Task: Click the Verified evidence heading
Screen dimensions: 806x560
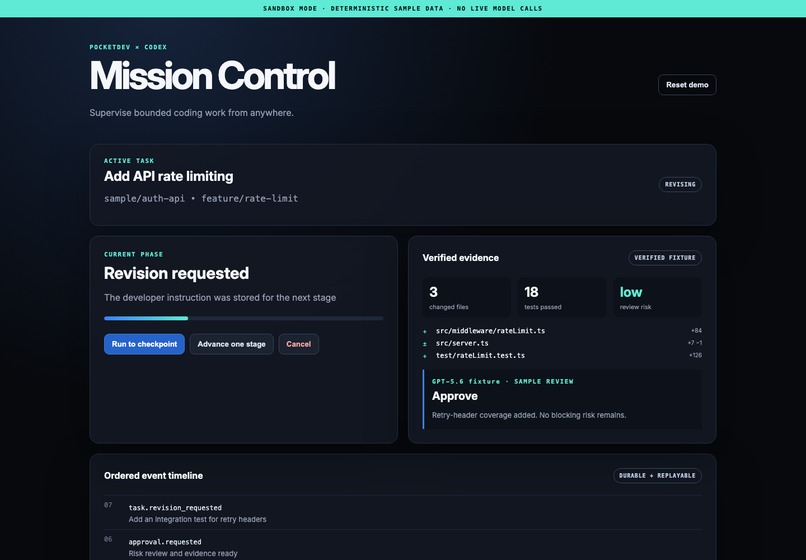Action: 461,258
